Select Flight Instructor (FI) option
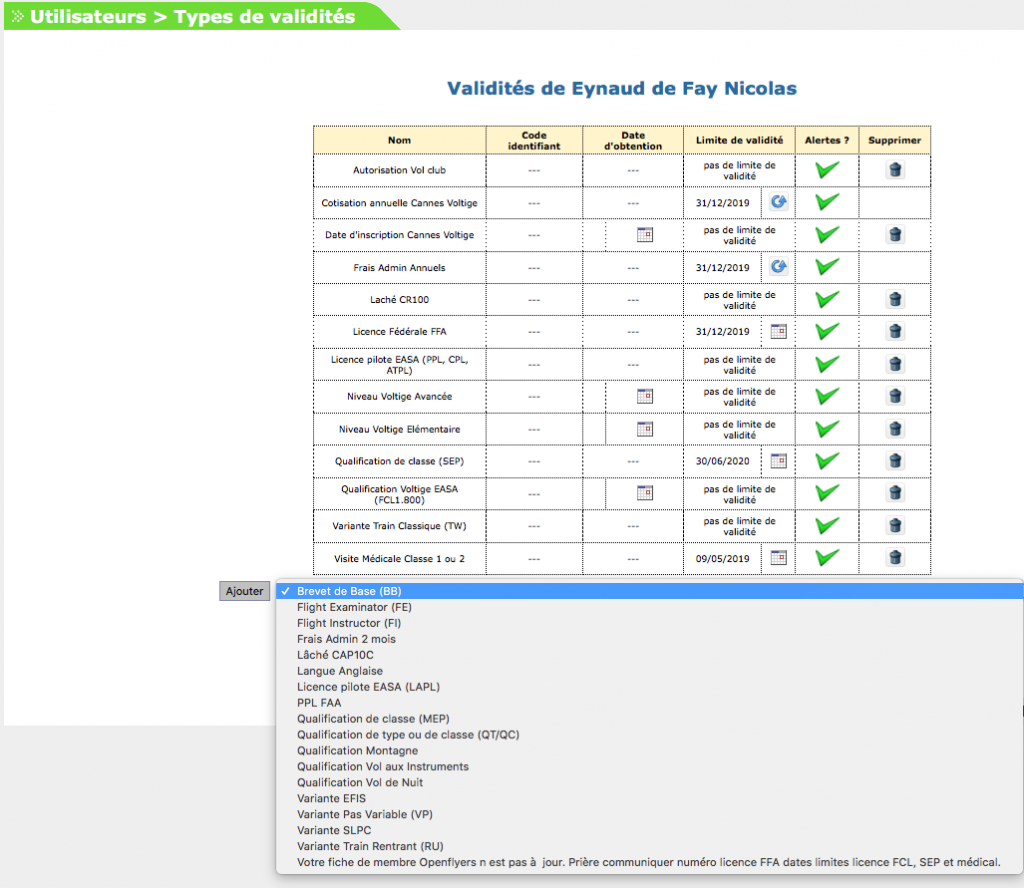 pos(650,623)
